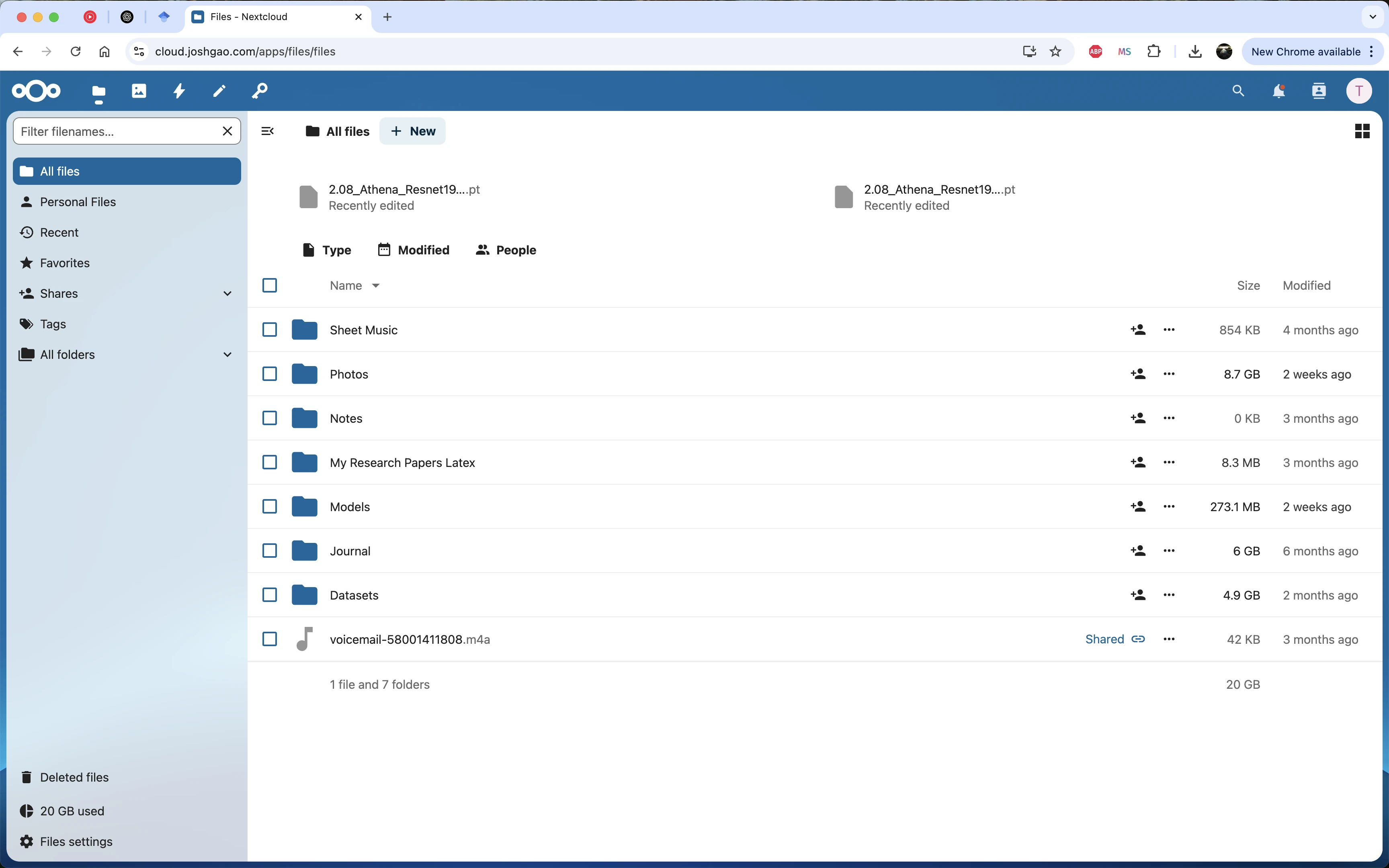Select the voicemail file checkbox
Screen dimensions: 1389x868
click(x=270, y=639)
